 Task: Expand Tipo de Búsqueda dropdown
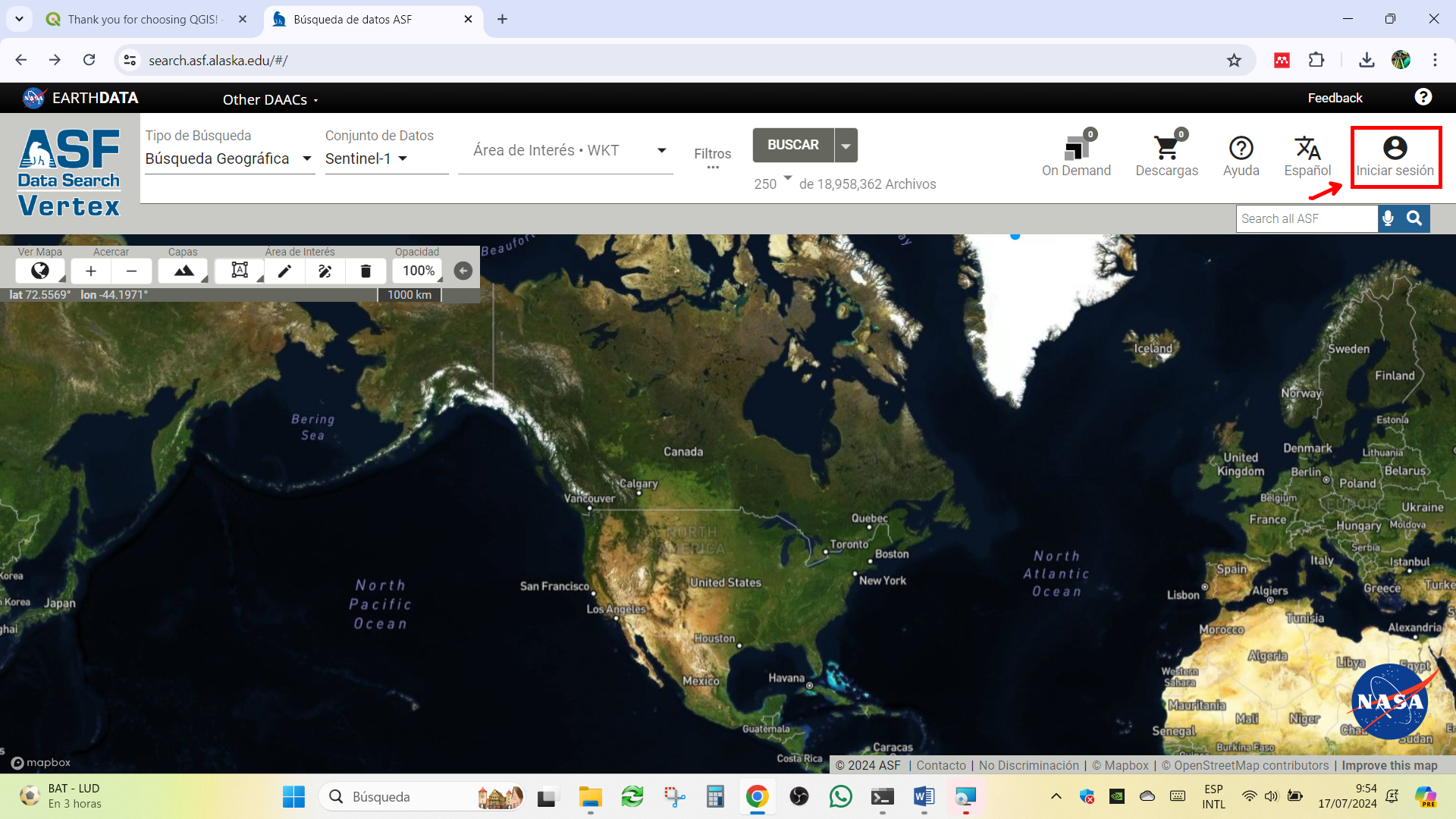click(229, 158)
